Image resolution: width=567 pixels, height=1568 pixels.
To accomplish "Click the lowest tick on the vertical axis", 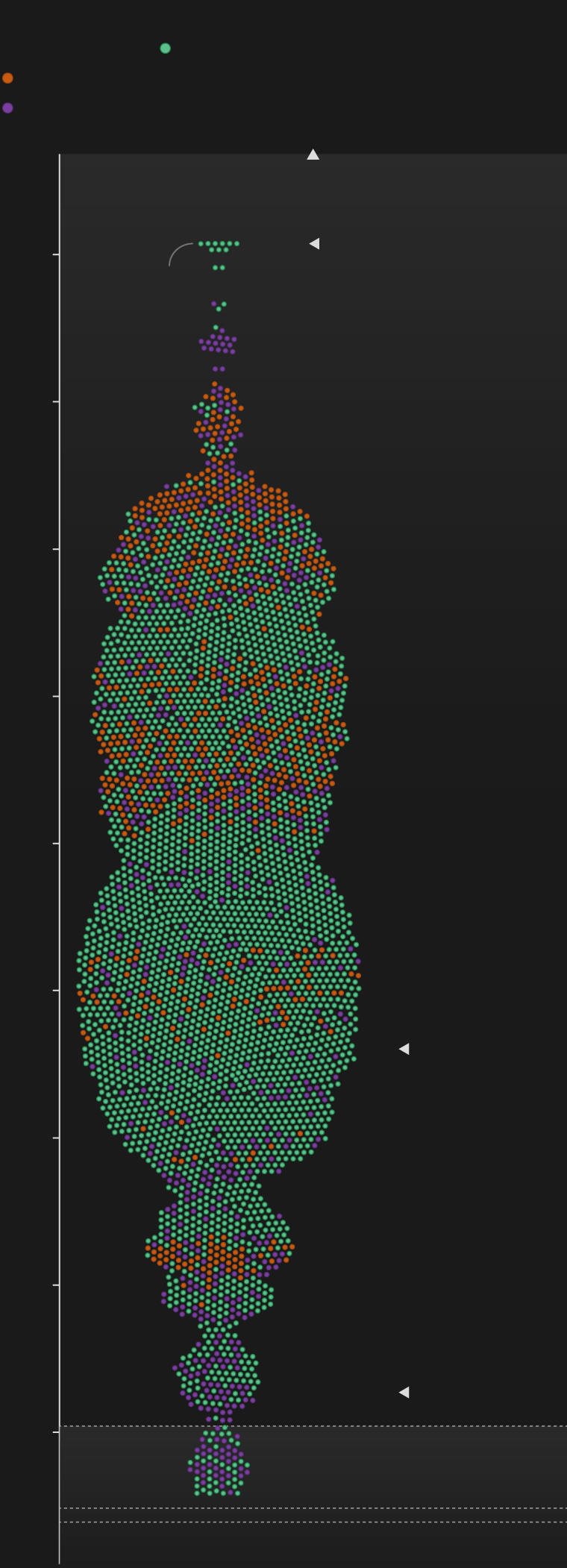I will pos(56,1432).
